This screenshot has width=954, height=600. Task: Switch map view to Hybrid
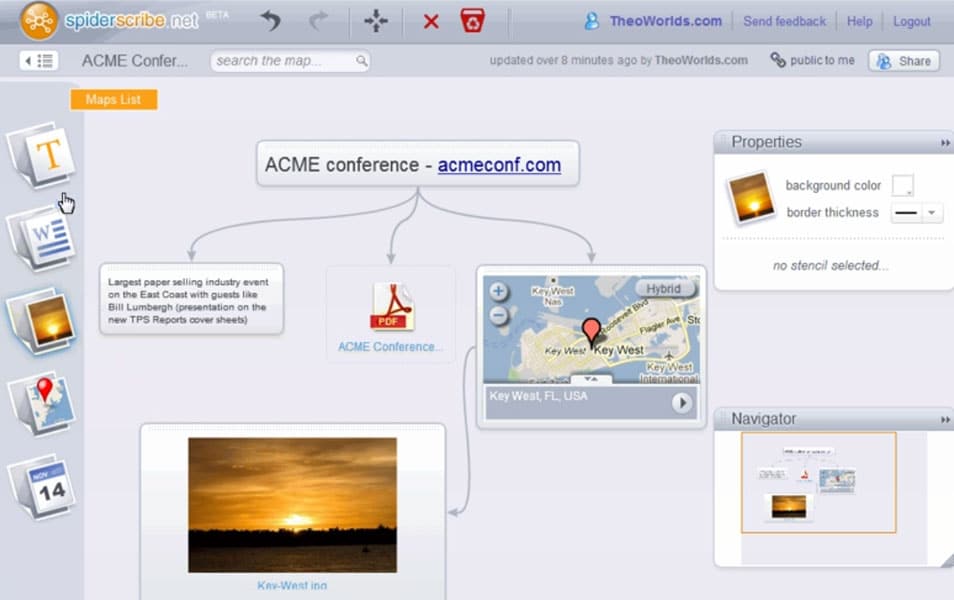pyautogui.click(x=663, y=289)
